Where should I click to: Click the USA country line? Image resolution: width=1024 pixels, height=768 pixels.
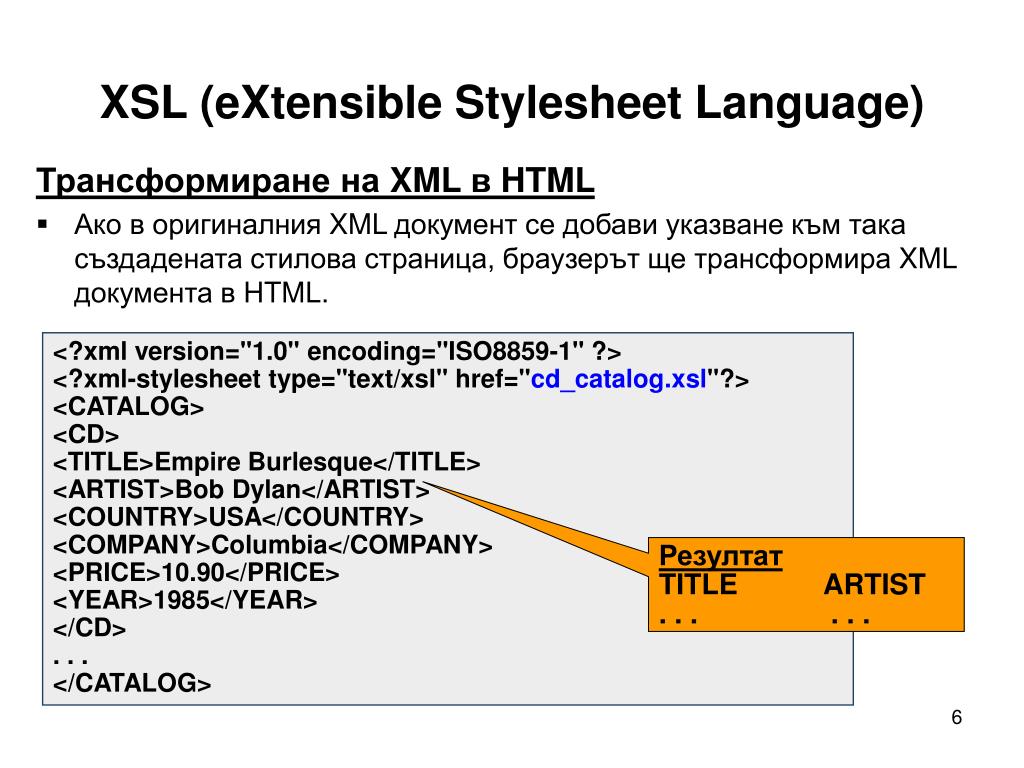click(238, 518)
